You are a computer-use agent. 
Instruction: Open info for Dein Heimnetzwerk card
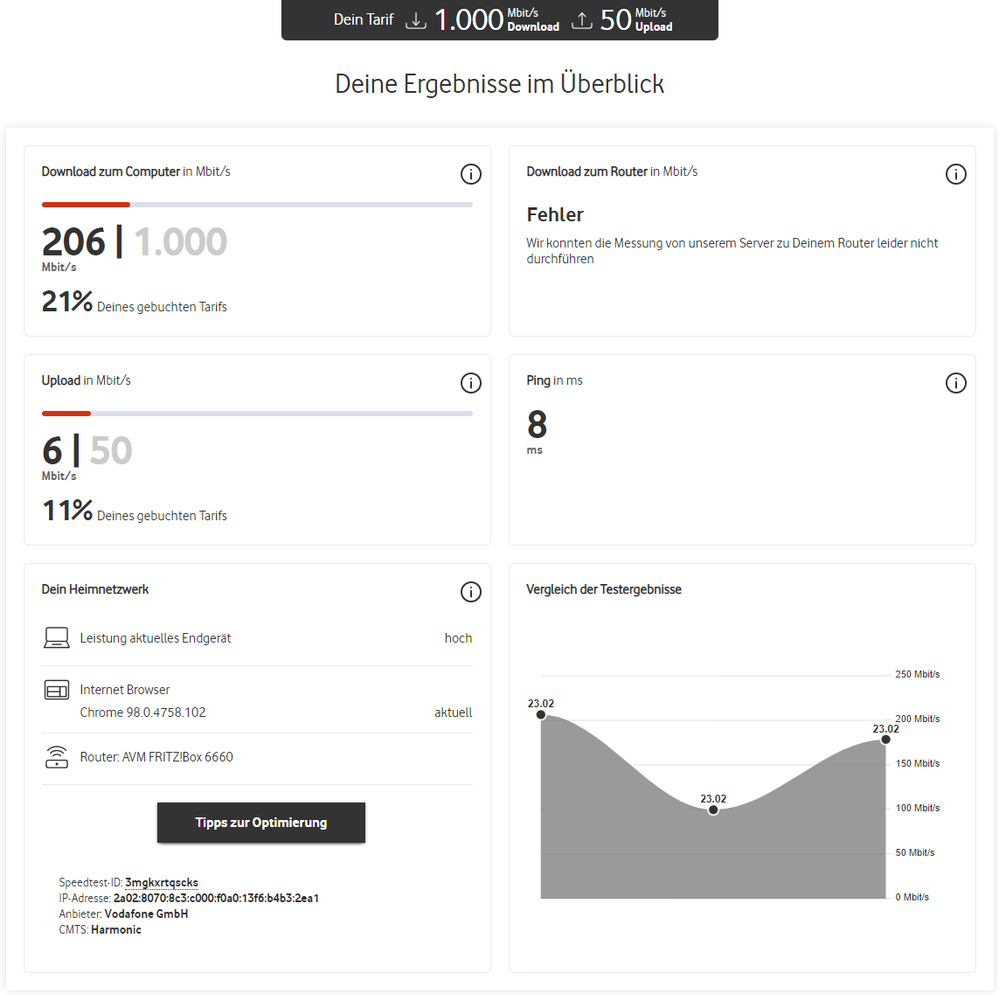[471, 592]
